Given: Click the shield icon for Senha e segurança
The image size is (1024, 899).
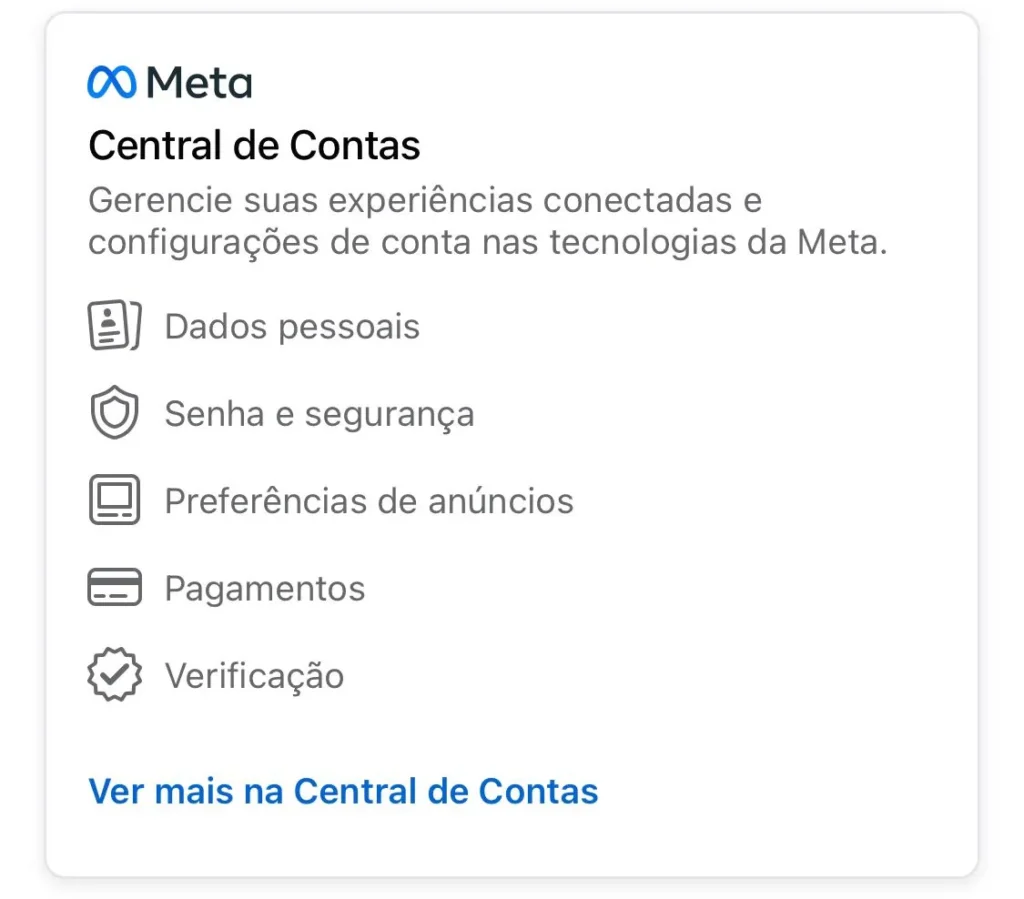Looking at the screenshot, I should (114, 414).
